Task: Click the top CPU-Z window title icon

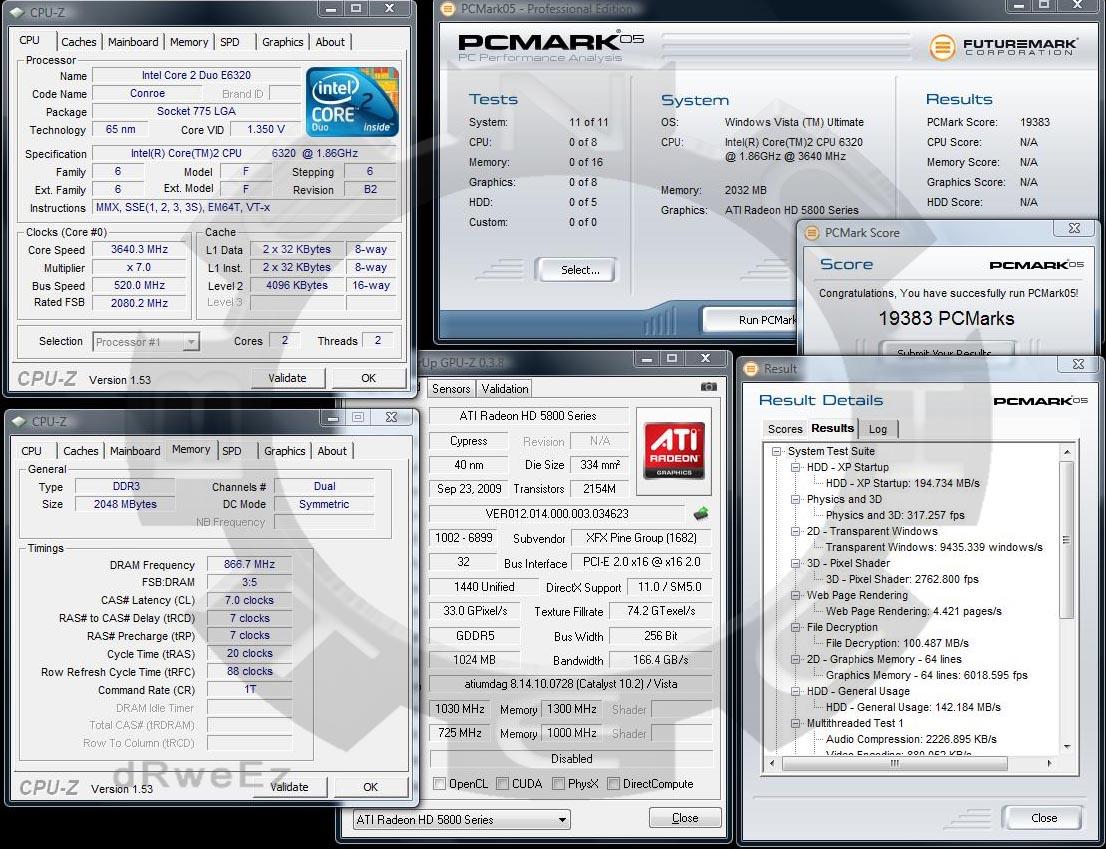Action: click(x=17, y=12)
